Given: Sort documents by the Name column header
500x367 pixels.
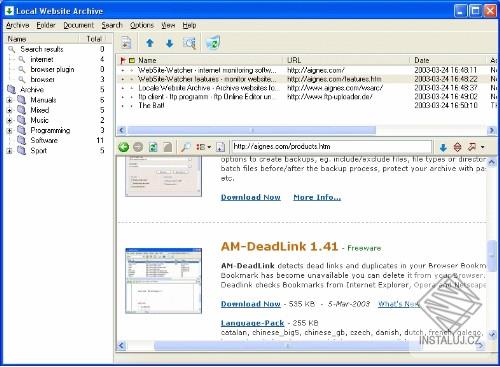Looking at the screenshot, I should click(x=210, y=60).
